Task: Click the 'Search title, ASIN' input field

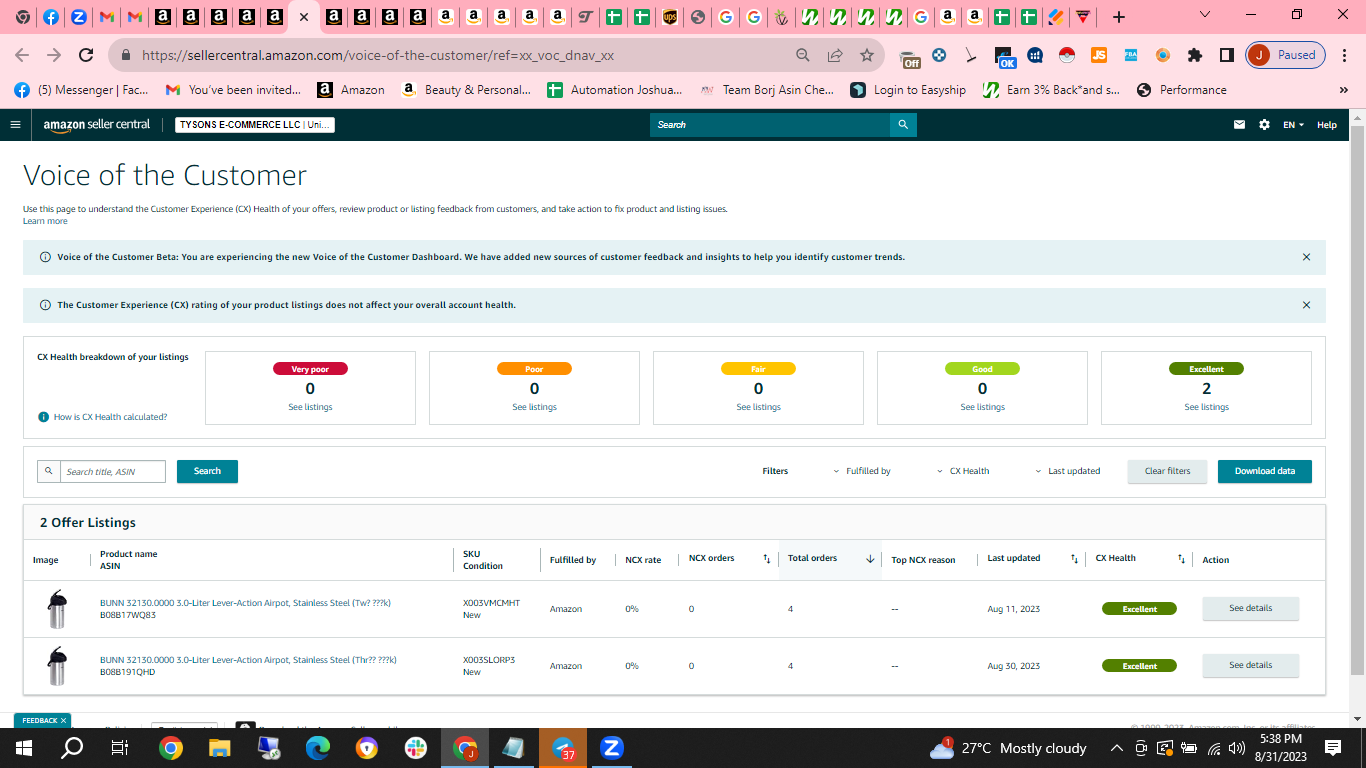Action: 113,471
